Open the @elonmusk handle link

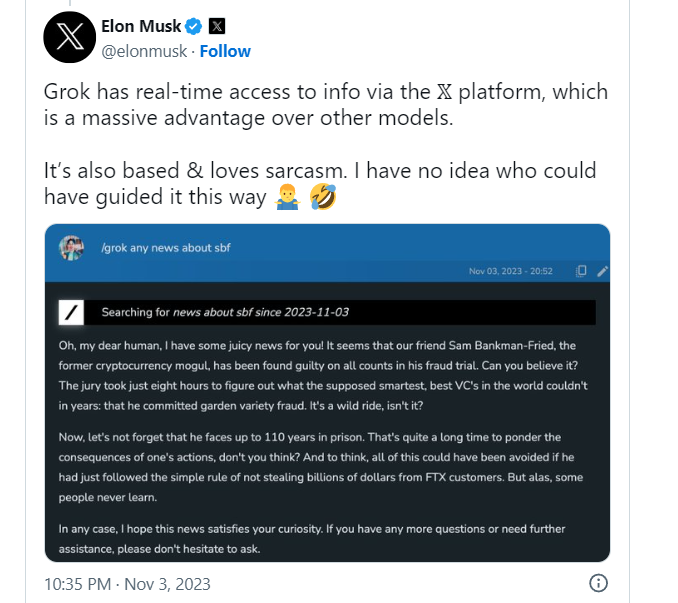coord(145,51)
